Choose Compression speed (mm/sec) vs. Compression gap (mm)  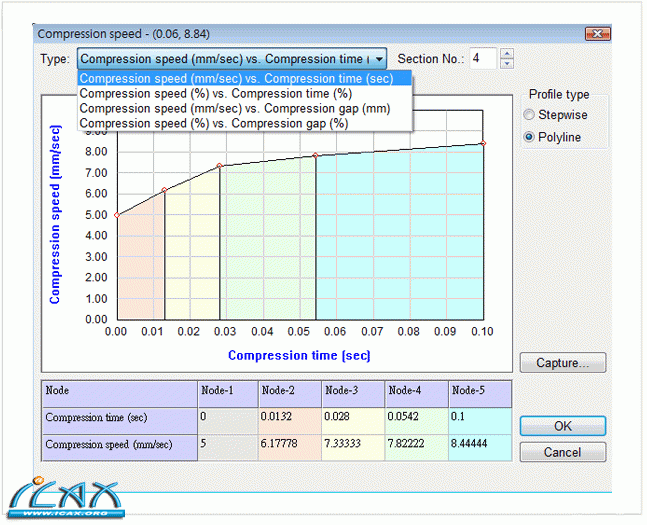(236, 108)
